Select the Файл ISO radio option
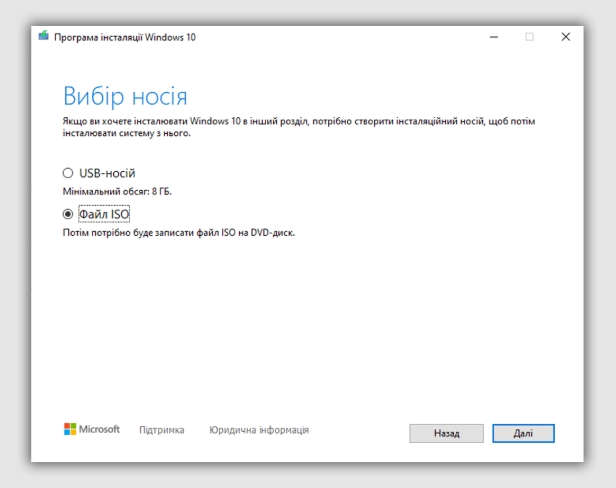This screenshot has height=488, width=616. 68,214
